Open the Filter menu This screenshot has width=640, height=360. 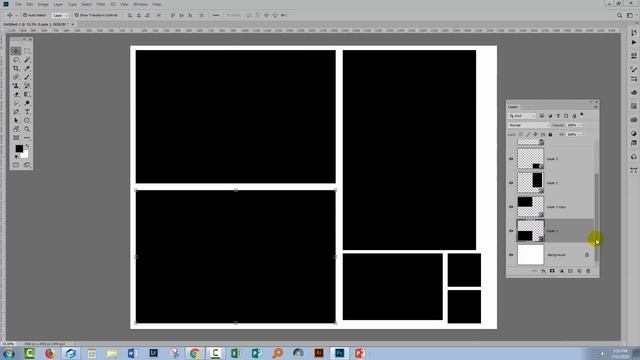coord(101,4)
